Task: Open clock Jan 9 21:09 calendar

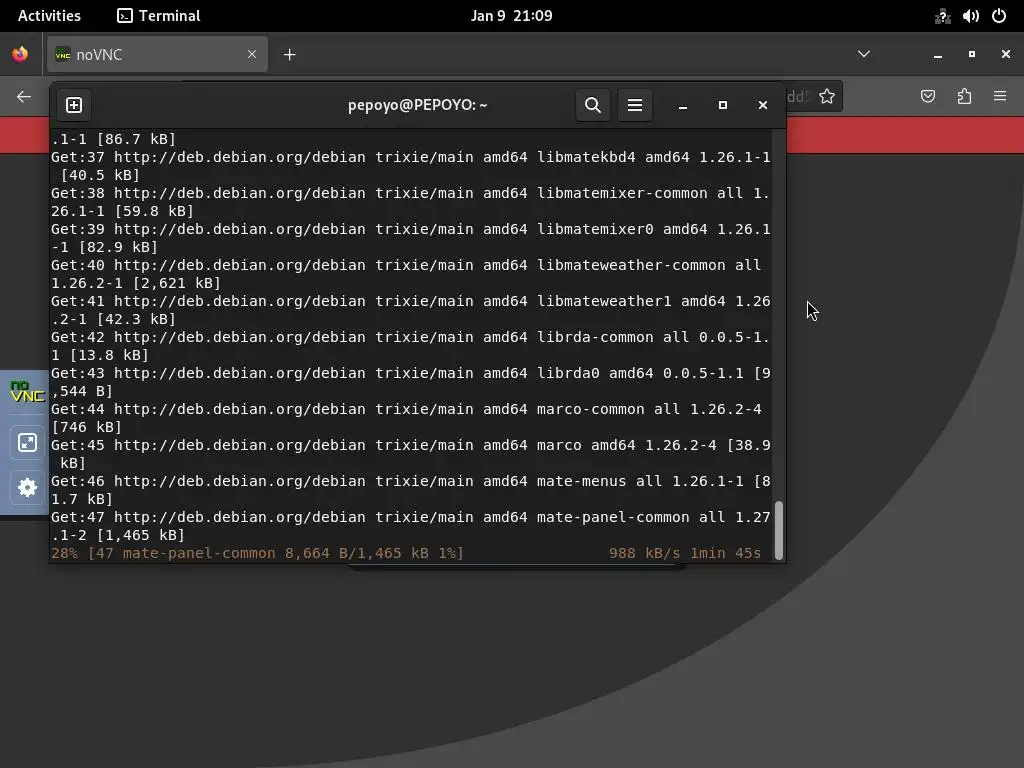Action: coord(511,16)
